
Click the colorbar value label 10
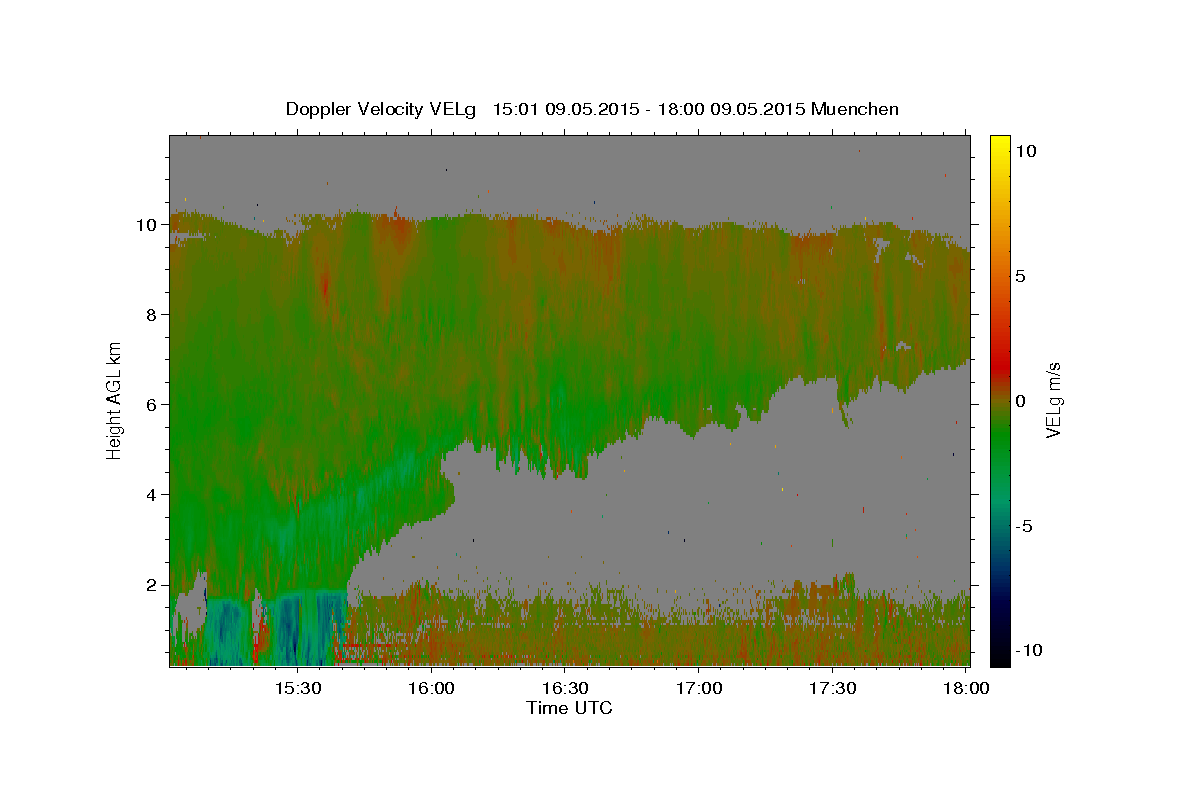(x=1025, y=150)
